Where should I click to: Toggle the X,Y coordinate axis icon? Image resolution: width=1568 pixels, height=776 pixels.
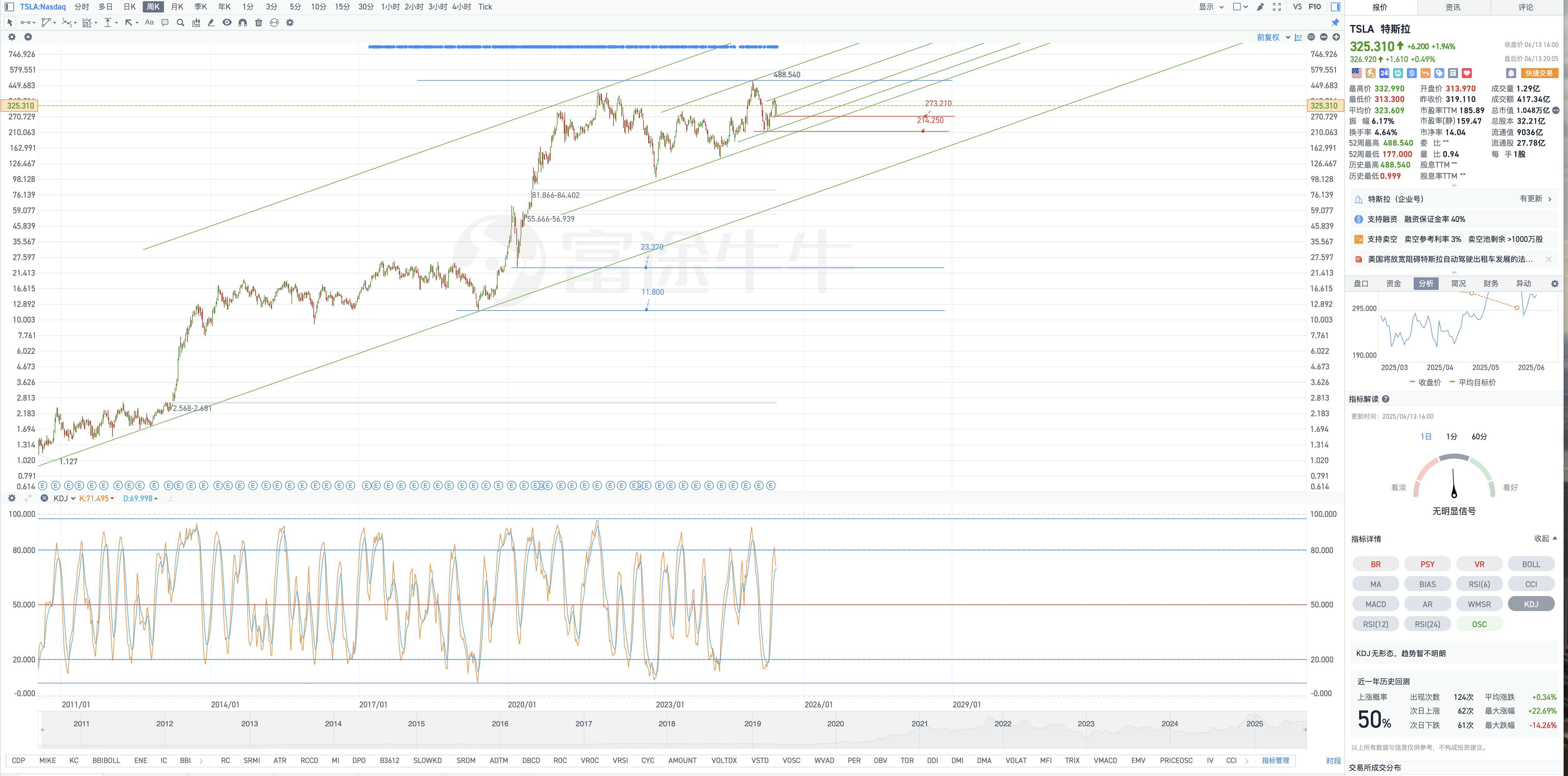tap(1298, 37)
